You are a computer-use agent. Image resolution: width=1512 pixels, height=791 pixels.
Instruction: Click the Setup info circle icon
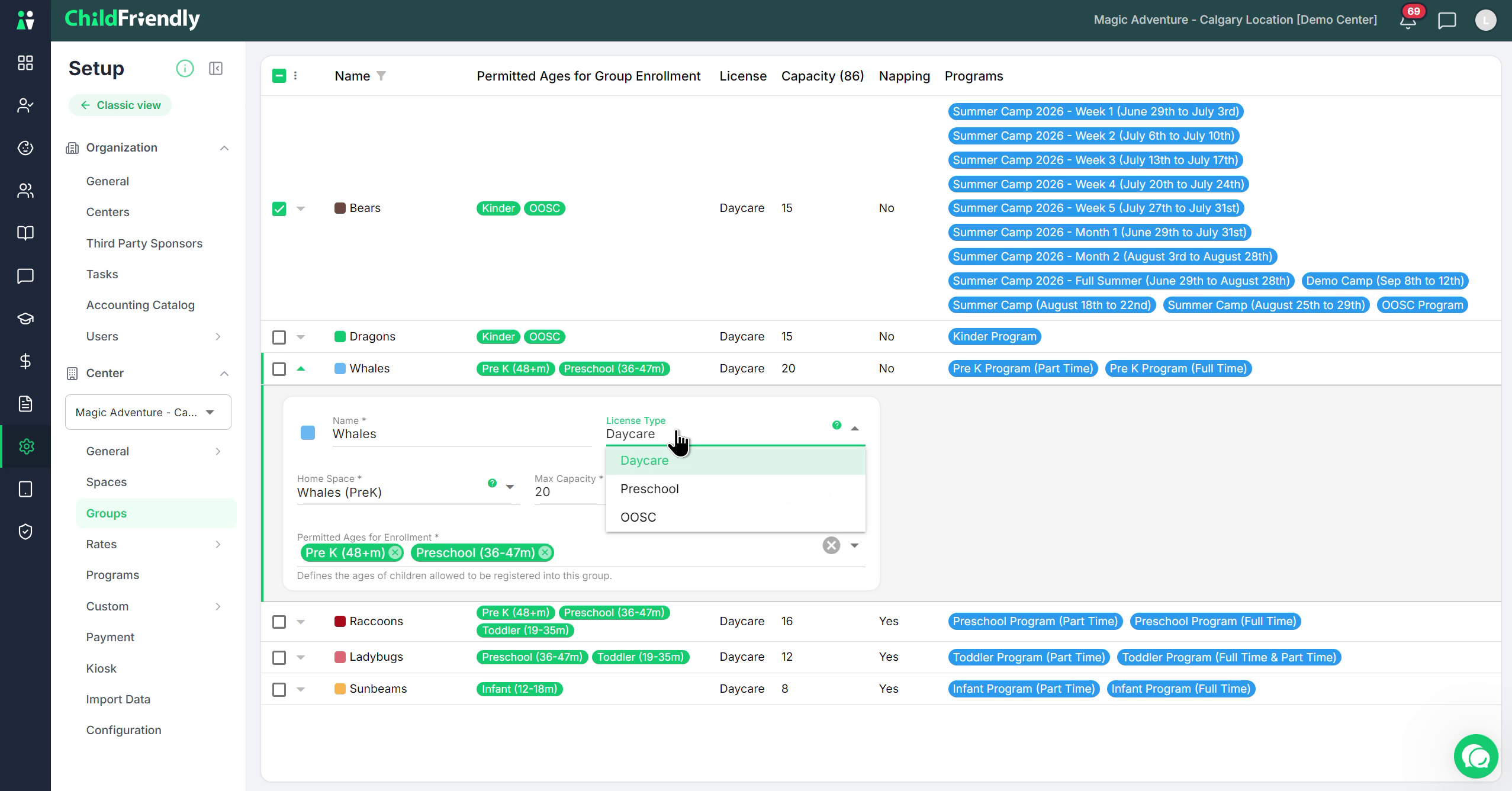(185, 69)
